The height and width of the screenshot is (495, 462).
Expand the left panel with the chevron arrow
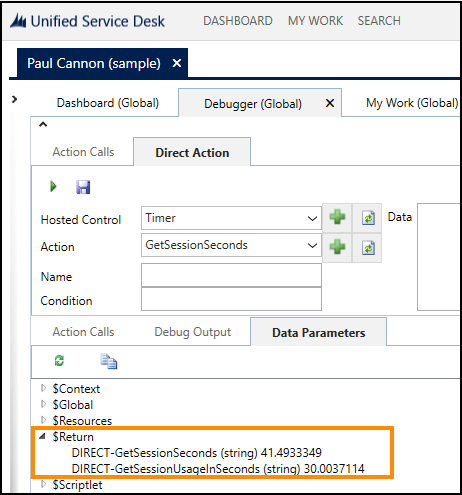click(x=14, y=99)
